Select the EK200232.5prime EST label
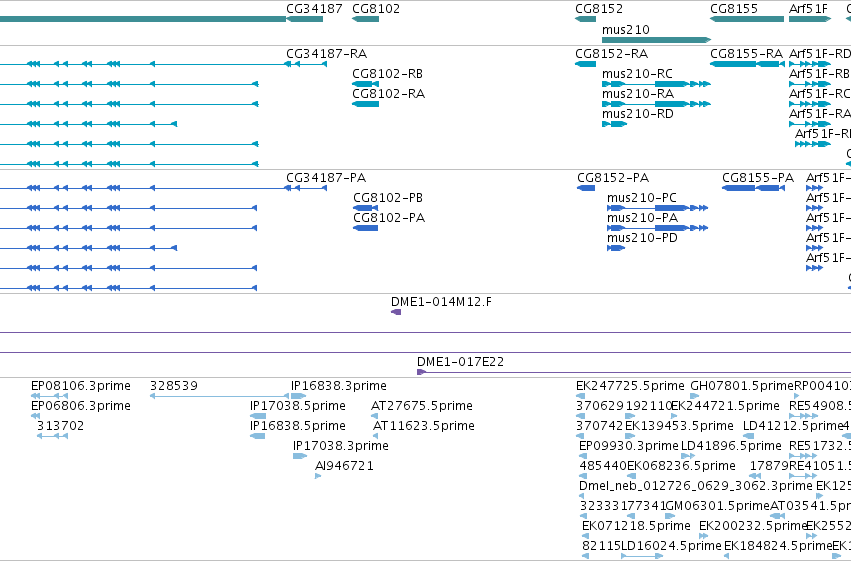 pos(753,526)
